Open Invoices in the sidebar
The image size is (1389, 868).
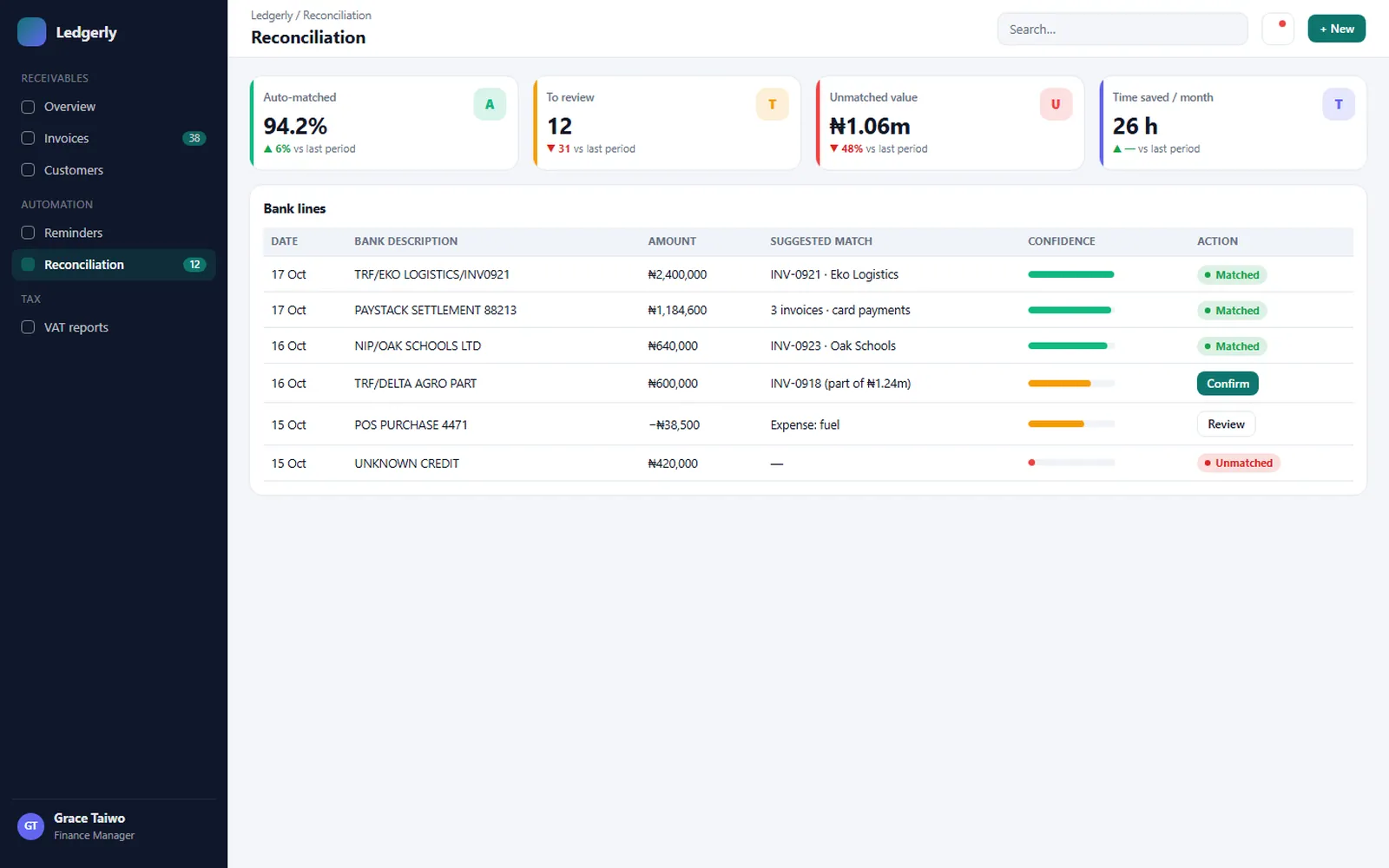[x=114, y=138]
